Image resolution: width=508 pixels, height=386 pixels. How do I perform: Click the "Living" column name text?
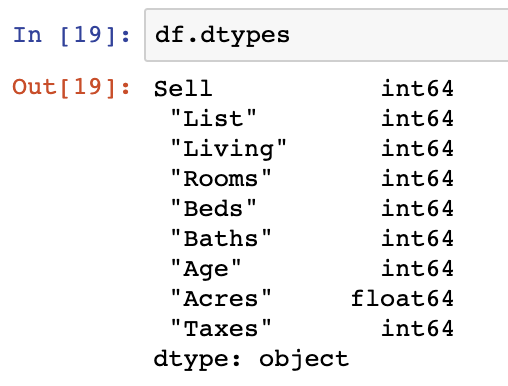click(228, 149)
